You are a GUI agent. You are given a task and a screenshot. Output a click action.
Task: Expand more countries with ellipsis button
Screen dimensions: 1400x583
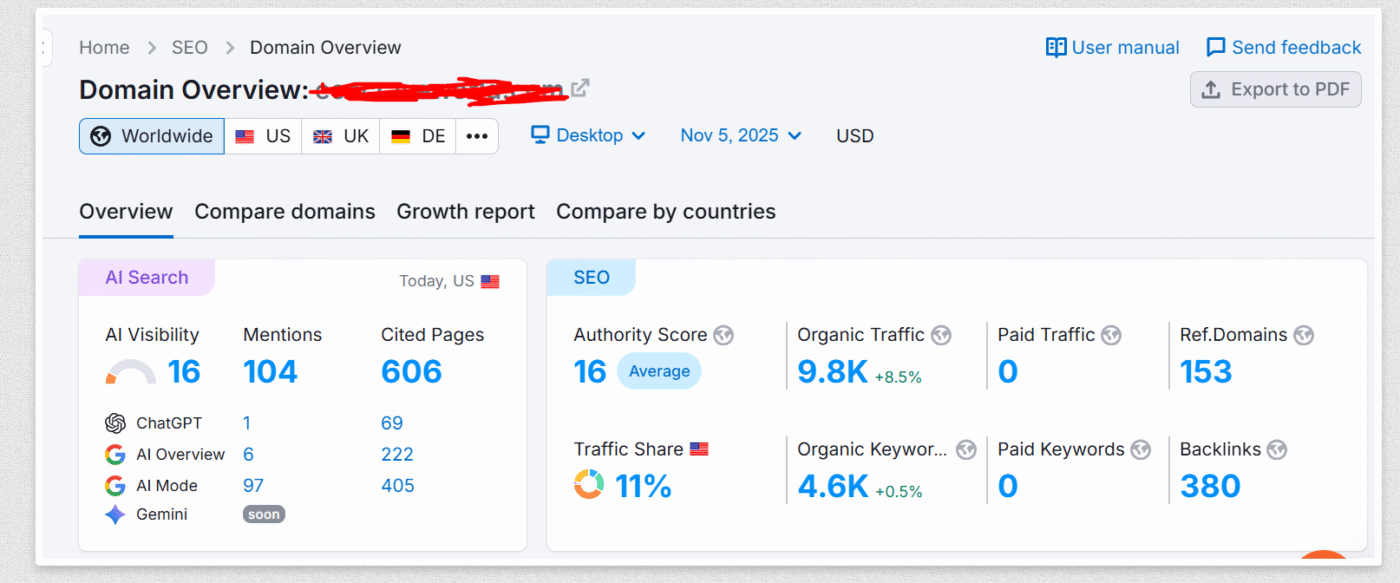477,136
